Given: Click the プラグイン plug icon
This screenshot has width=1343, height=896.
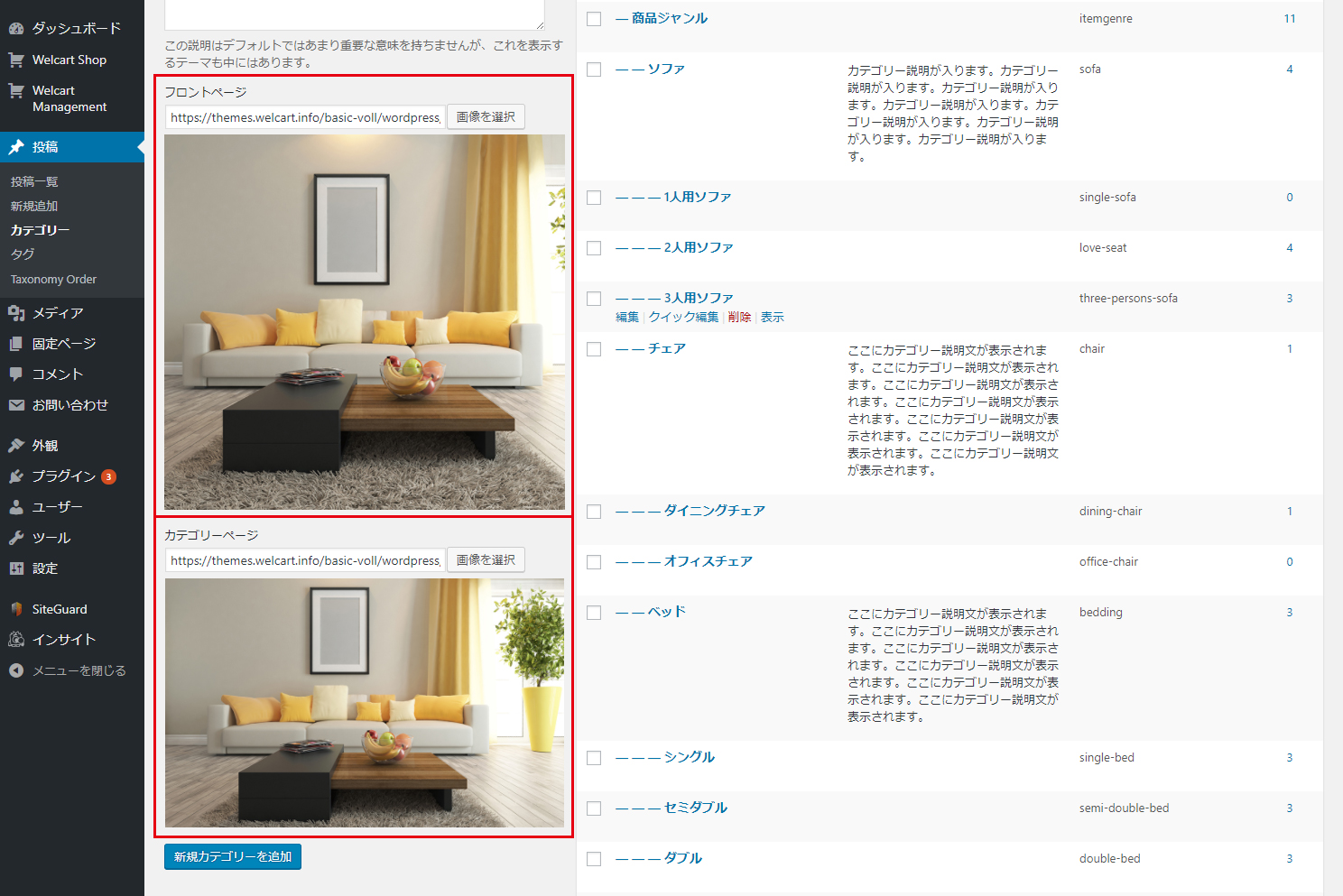Looking at the screenshot, I should point(16,476).
